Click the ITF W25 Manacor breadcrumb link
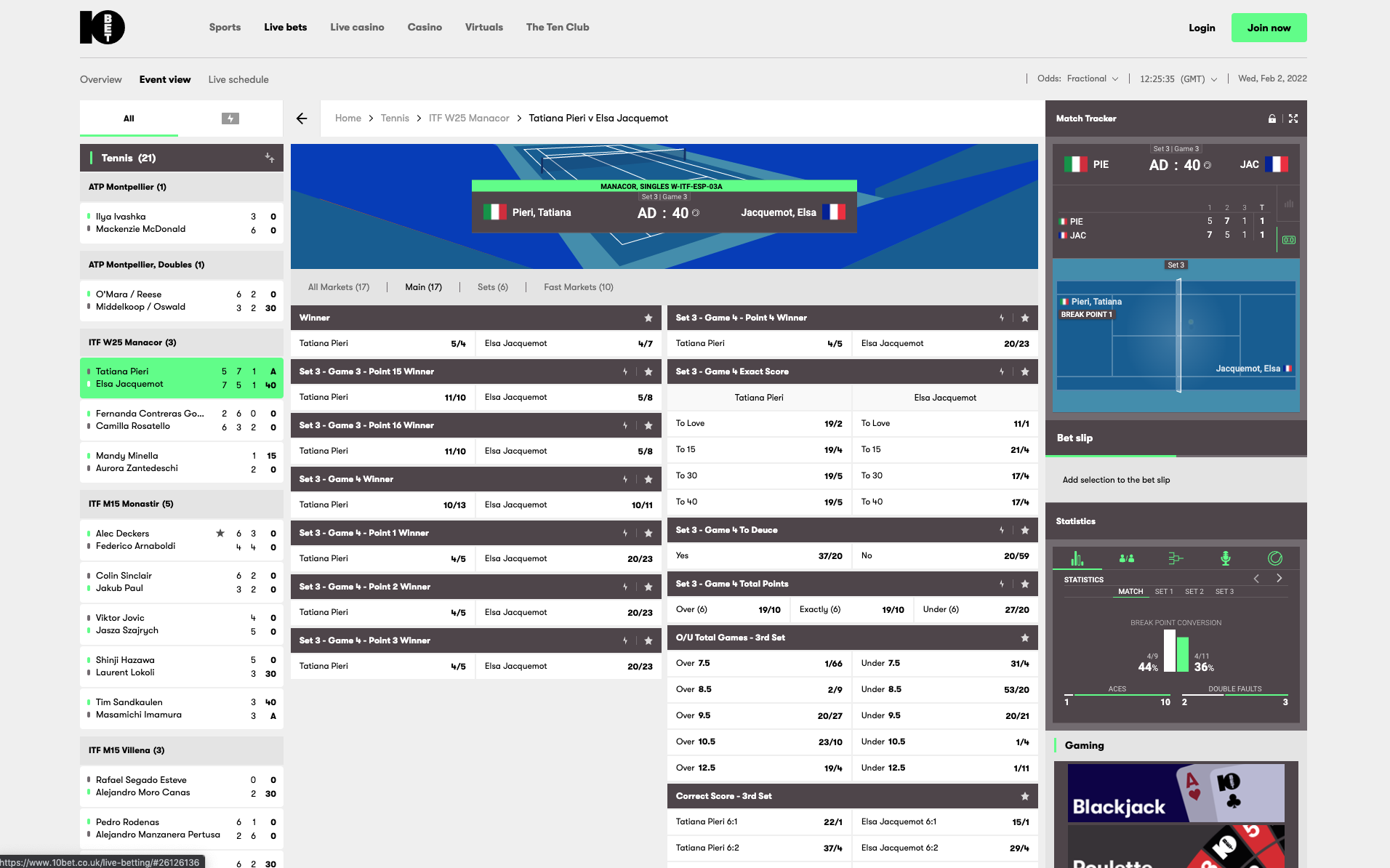Viewport: 1390px width, 868px height. (x=468, y=118)
